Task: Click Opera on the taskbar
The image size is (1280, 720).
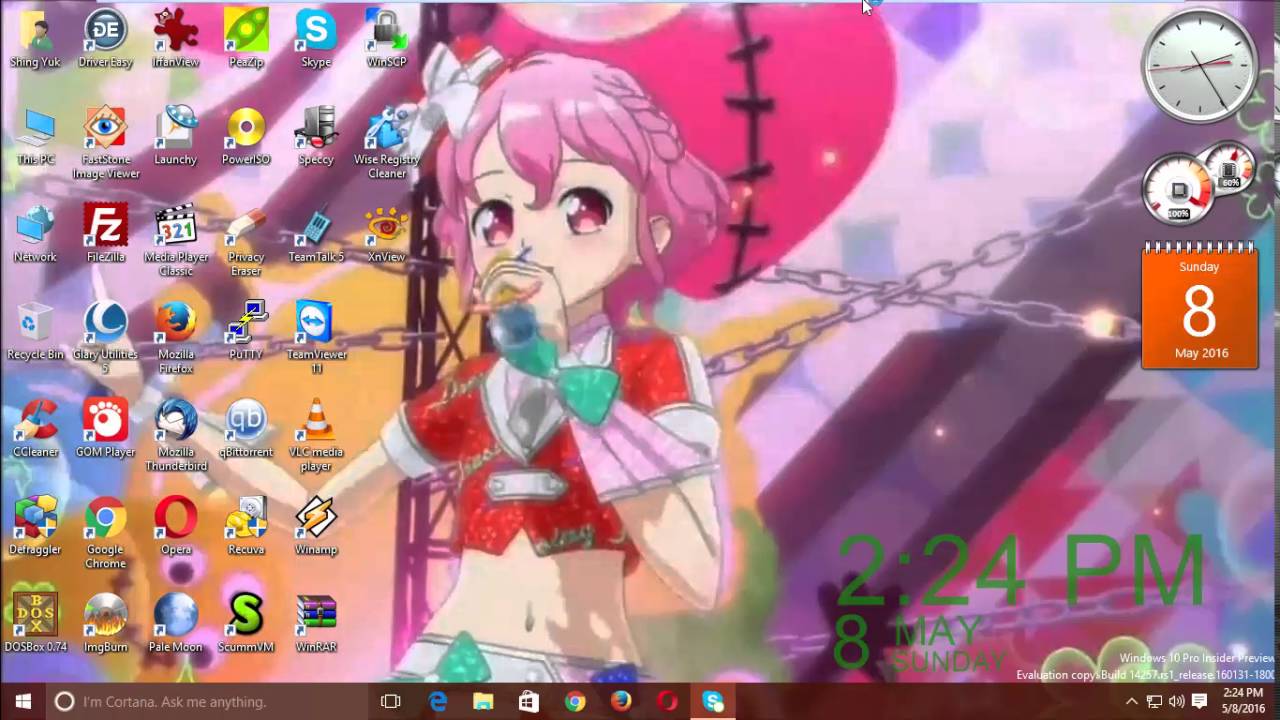Action: [x=667, y=701]
